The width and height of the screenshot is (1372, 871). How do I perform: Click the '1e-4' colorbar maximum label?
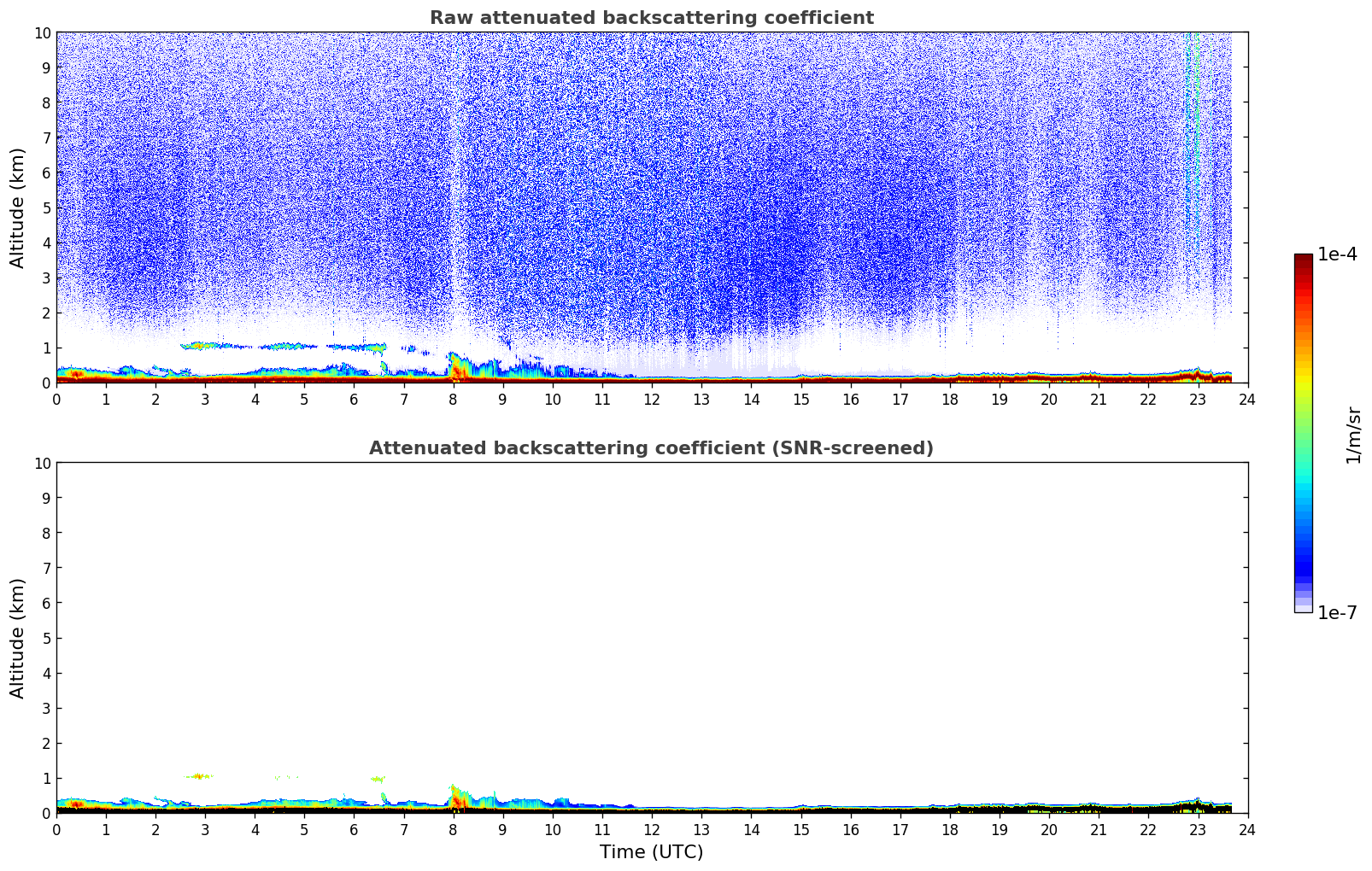tap(1337, 254)
